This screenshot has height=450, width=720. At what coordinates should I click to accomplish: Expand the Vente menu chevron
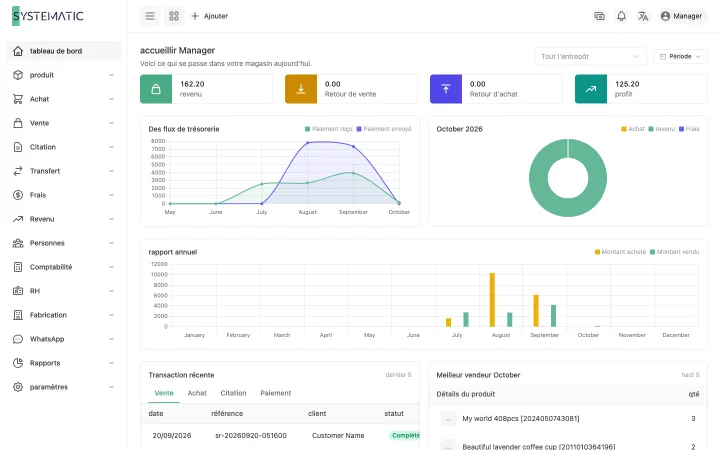(111, 123)
